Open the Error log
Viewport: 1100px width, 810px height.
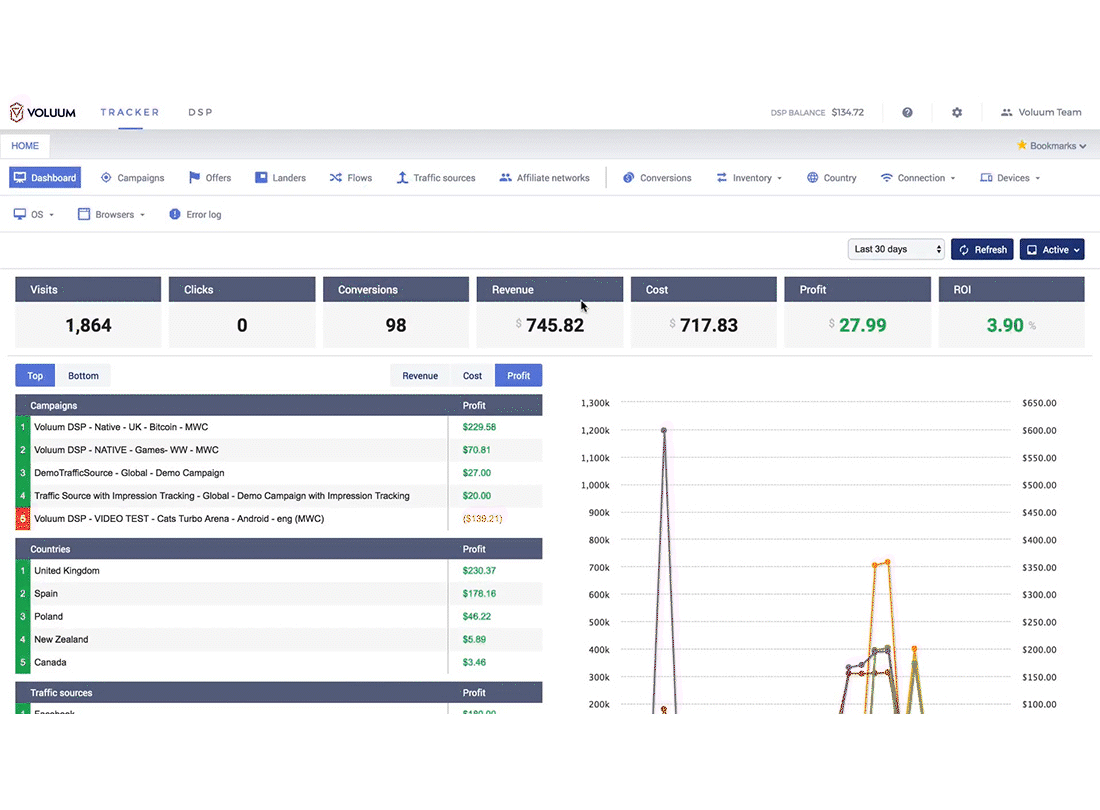195,215
